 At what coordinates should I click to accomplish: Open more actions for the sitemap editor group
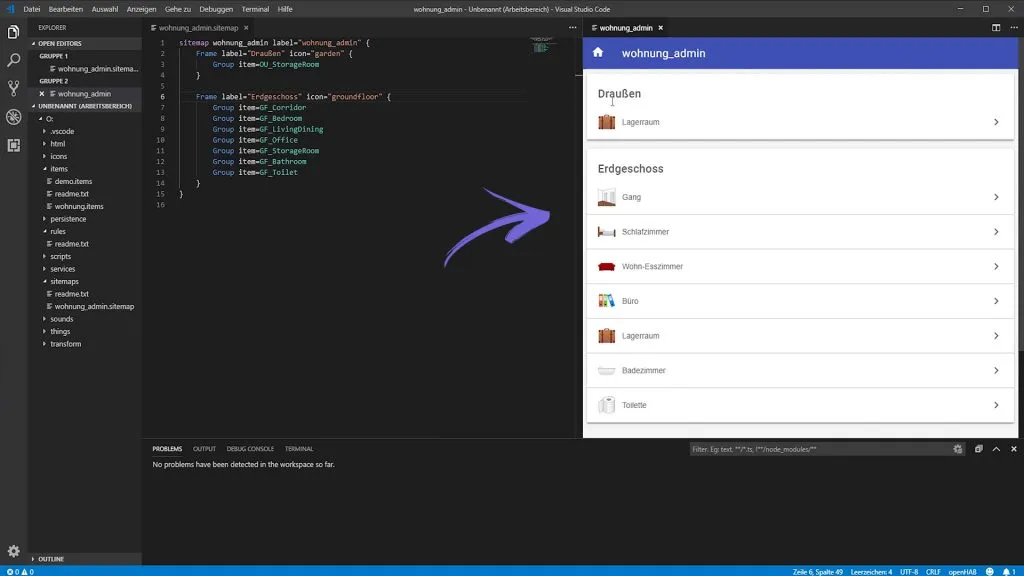tap(572, 27)
